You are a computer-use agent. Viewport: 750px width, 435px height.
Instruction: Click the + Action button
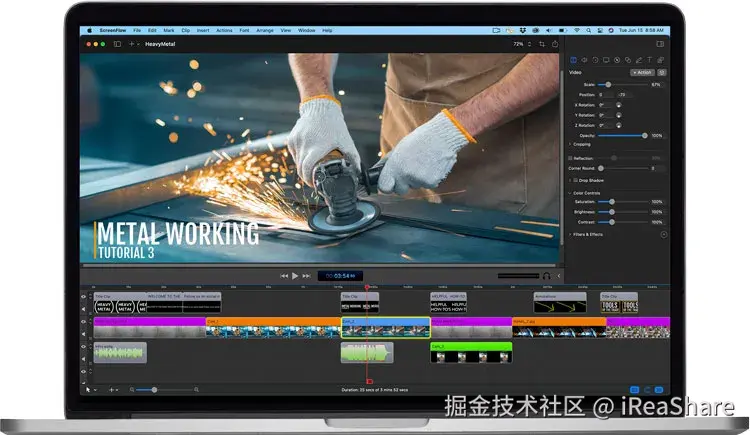pyautogui.click(x=642, y=72)
